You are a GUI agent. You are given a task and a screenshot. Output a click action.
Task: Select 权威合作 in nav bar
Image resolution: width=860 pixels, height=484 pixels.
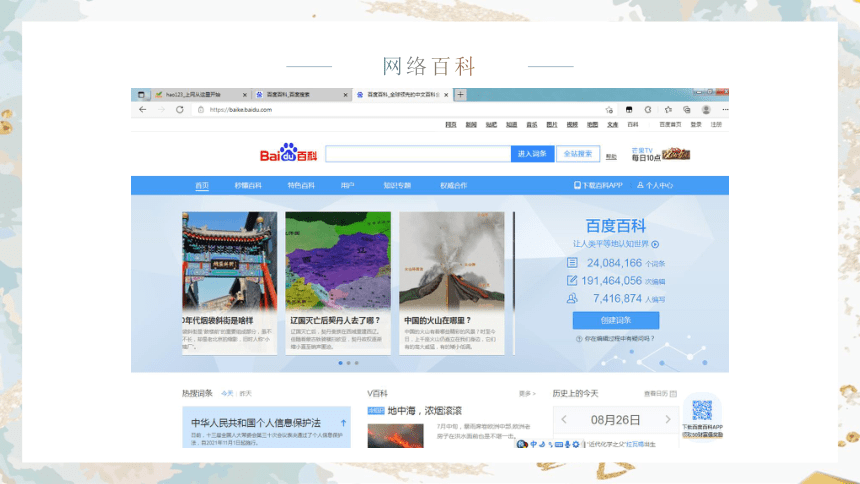pos(454,185)
